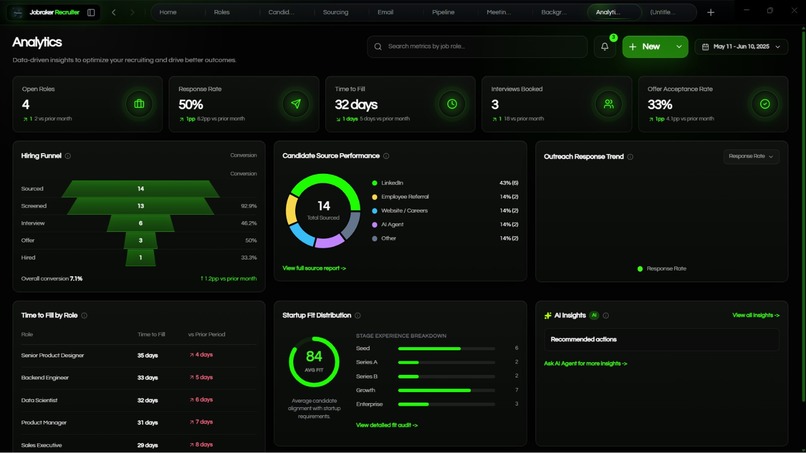Show Outreach Response Trend info icon
Image resolution: width=806 pixels, height=453 pixels.
[630, 157]
